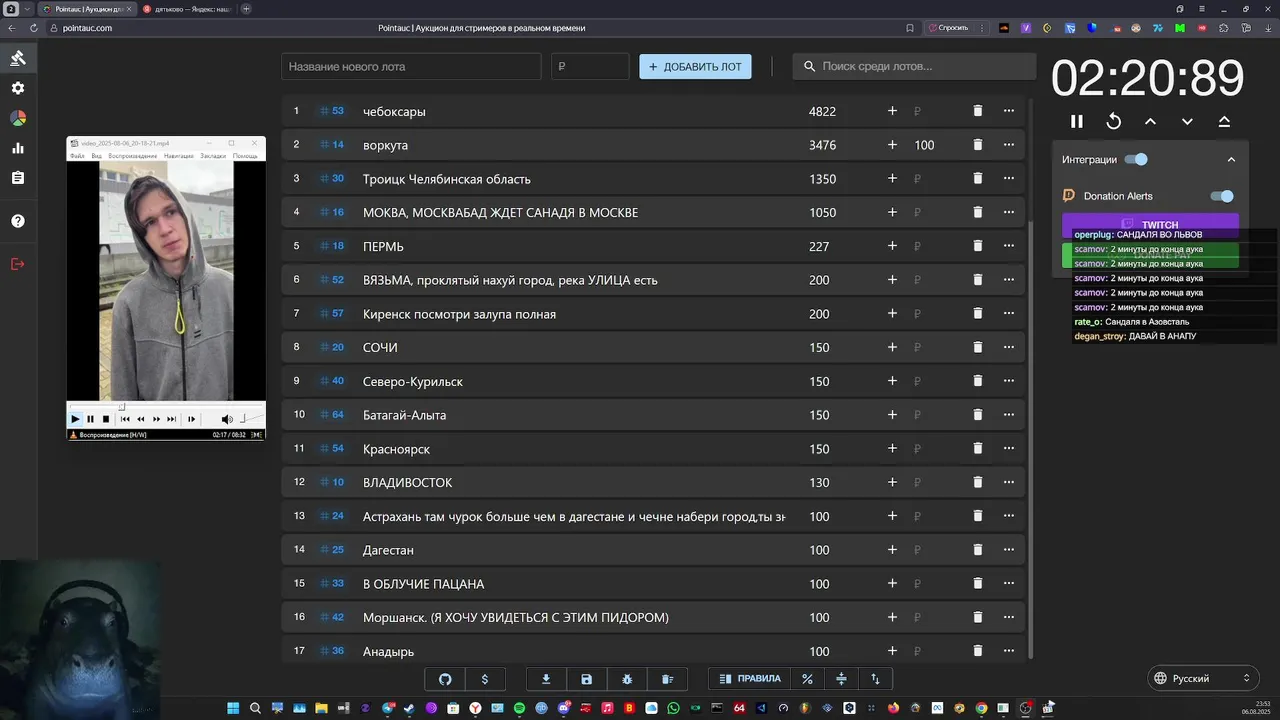Open the colored wheel icon in the sidebar
The image size is (1280, 720).
coord(18,118)
